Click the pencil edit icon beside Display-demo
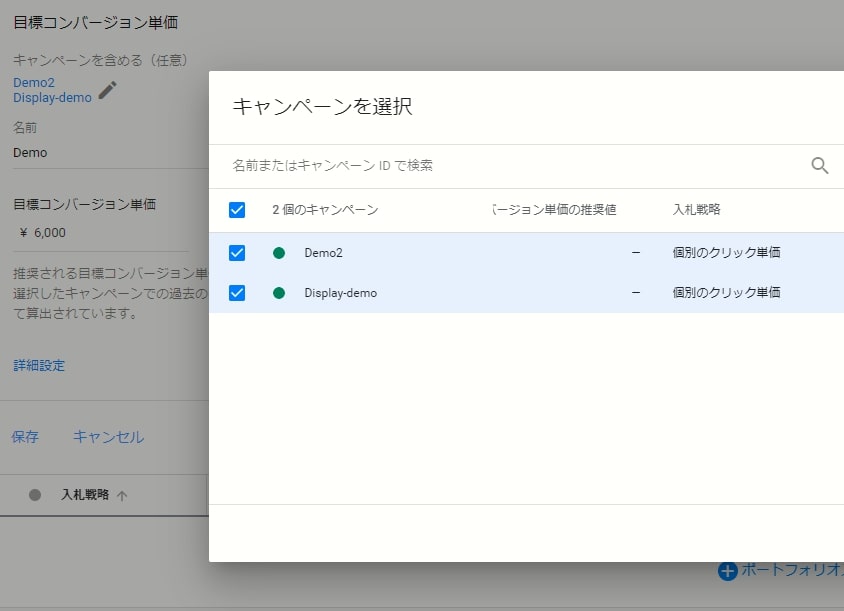844x611 pixels. coord(107,90)
